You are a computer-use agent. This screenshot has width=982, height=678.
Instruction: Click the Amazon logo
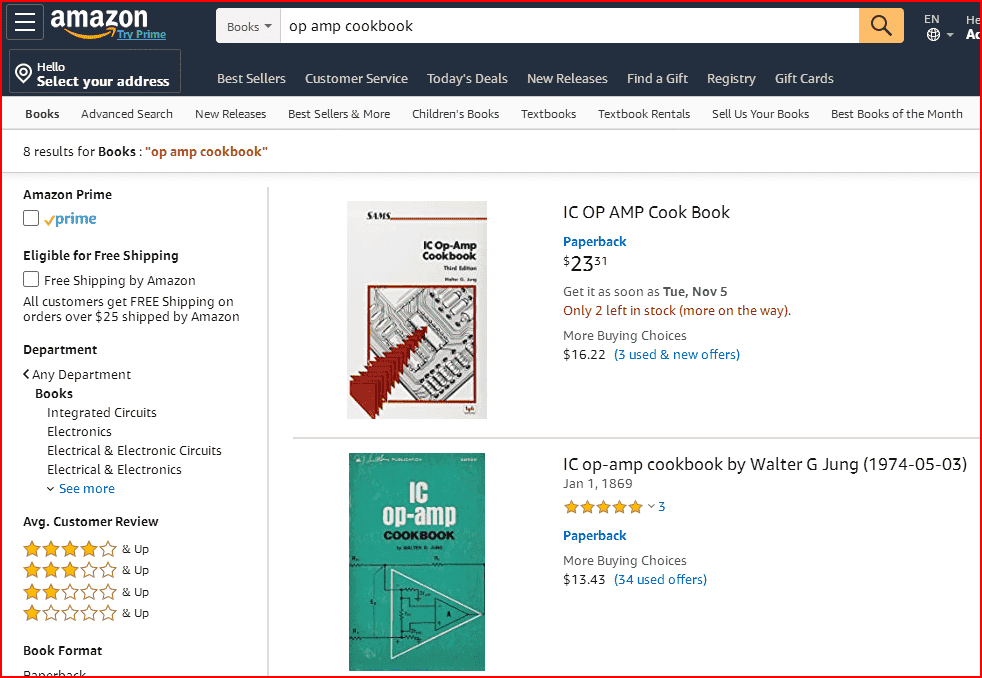[99, 22]
